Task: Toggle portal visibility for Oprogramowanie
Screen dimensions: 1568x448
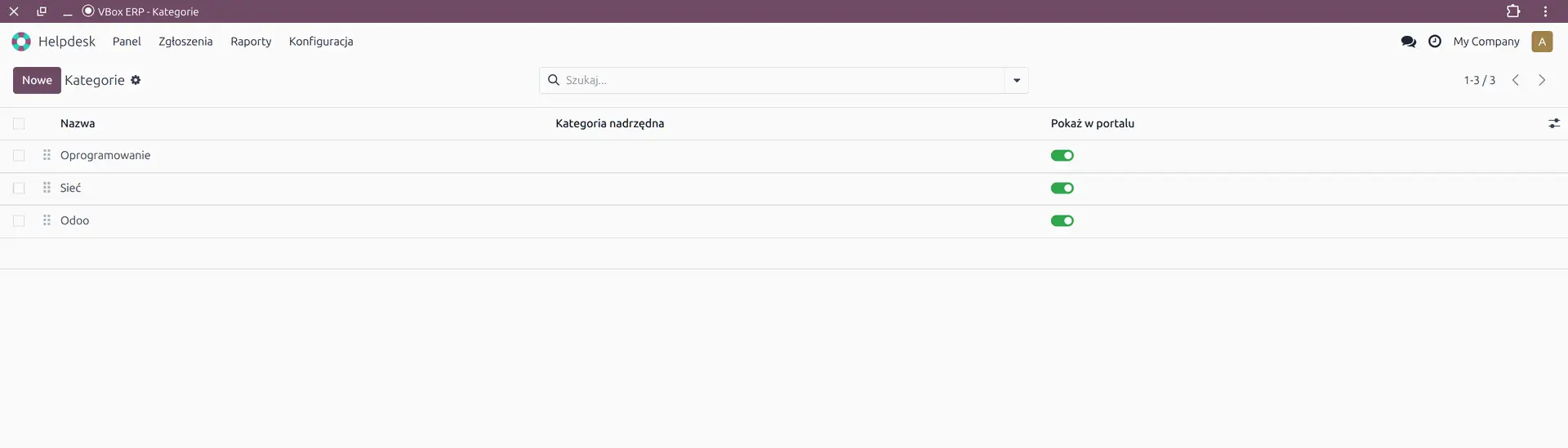Action: (1062, 156)
